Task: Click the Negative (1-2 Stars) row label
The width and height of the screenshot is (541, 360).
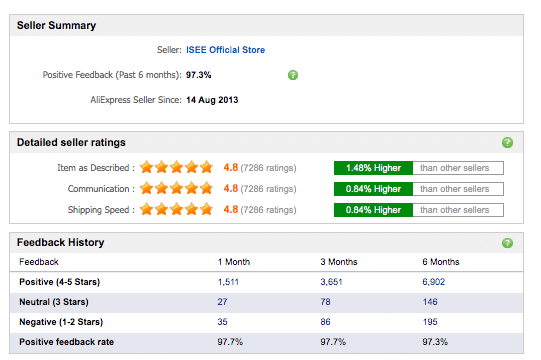Action: pos(61,322)
